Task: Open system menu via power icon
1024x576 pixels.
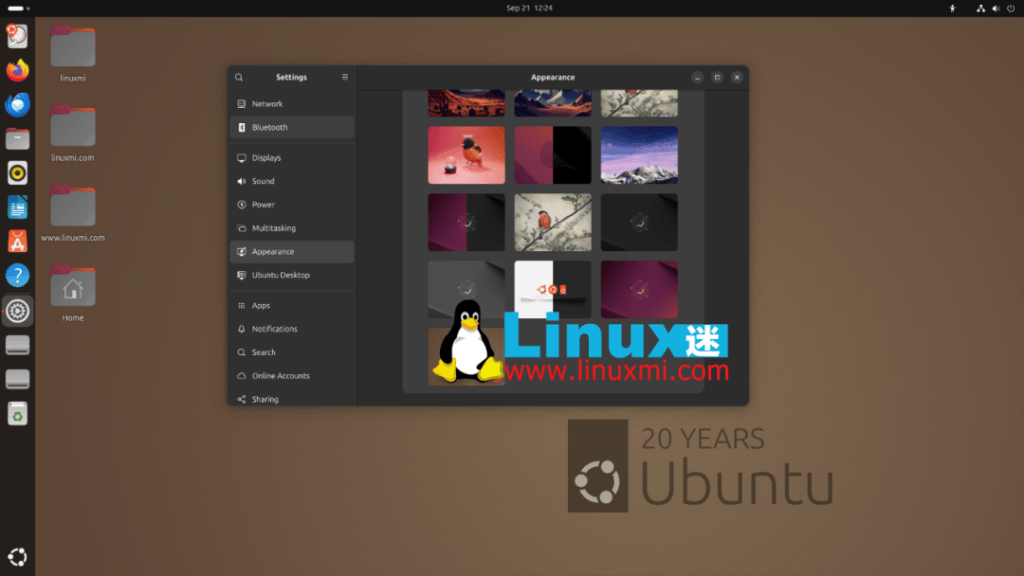Action: pyautogui.click(x=1008, y=8)
